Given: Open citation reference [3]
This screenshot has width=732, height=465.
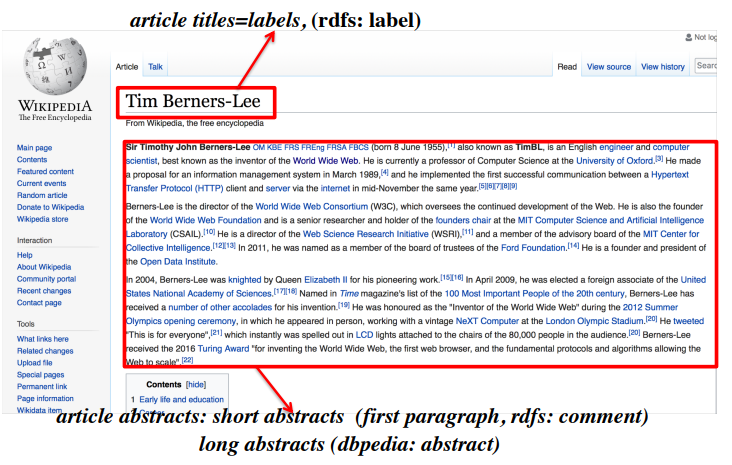Looking at the screenshot, I should coord(659,158).
